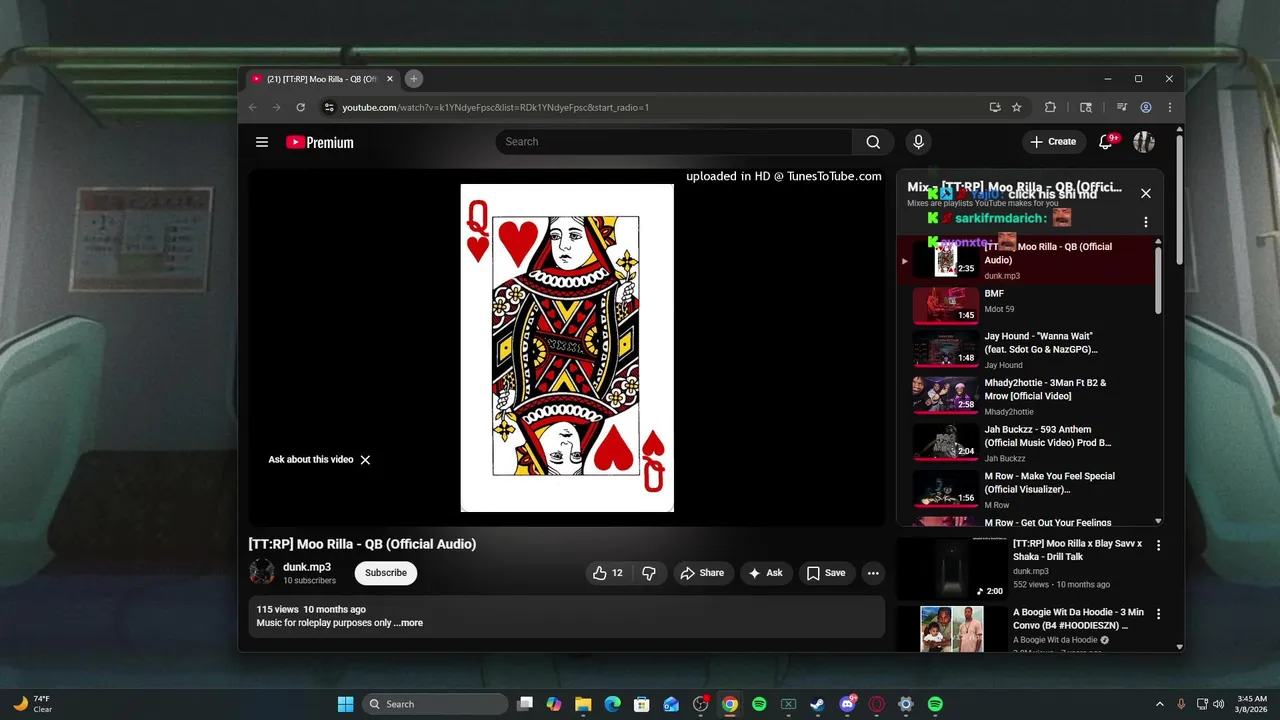Open Discord from taskbar
Screen dimensions: 1280x720
(x=847, y=704)
